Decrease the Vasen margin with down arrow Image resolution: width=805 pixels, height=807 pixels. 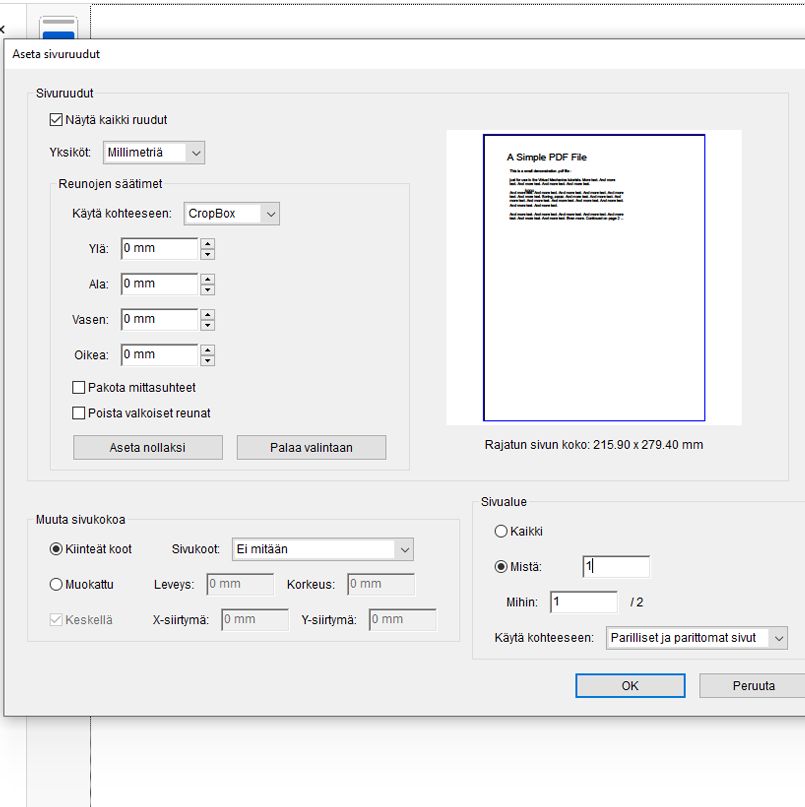(x=207, y=325)
